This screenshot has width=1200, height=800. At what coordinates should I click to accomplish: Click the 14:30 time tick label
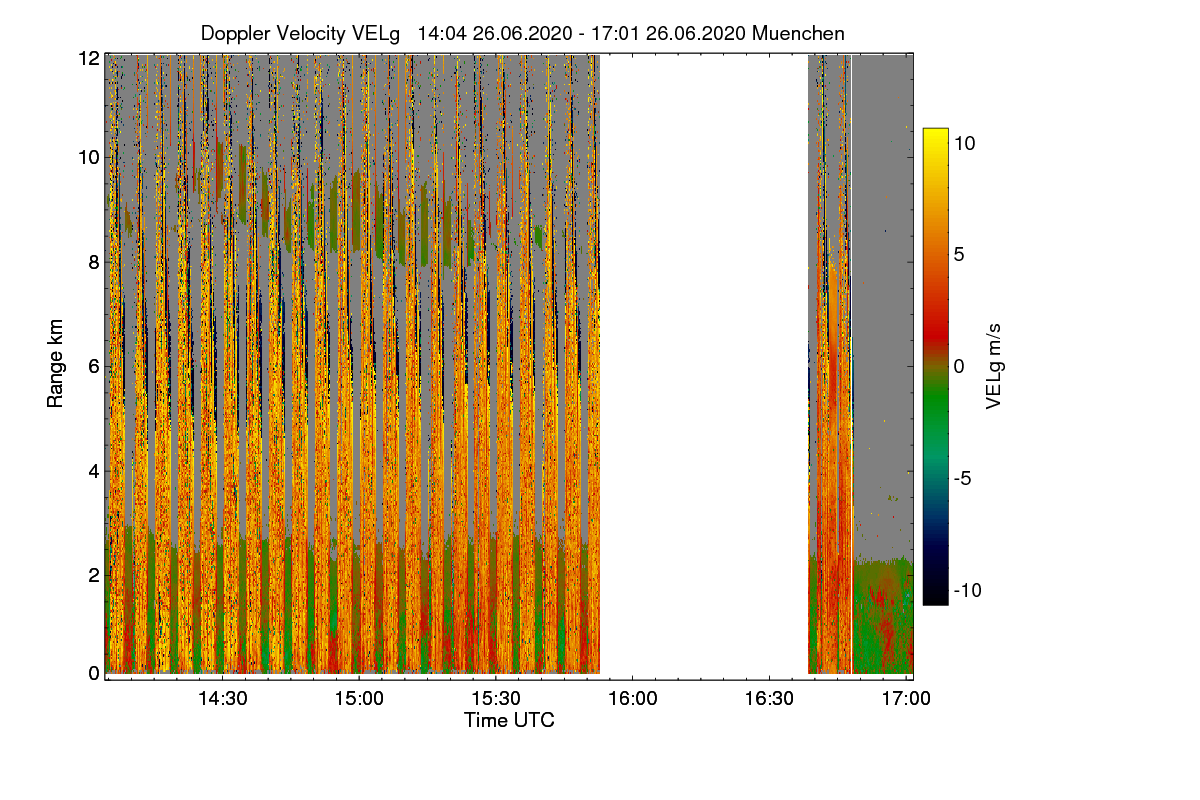[223, 698]
